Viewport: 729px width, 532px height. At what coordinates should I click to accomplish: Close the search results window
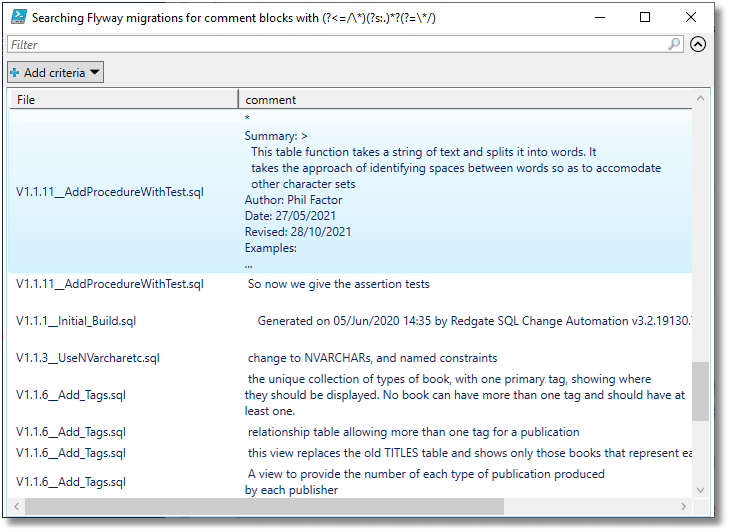(691, 17)
